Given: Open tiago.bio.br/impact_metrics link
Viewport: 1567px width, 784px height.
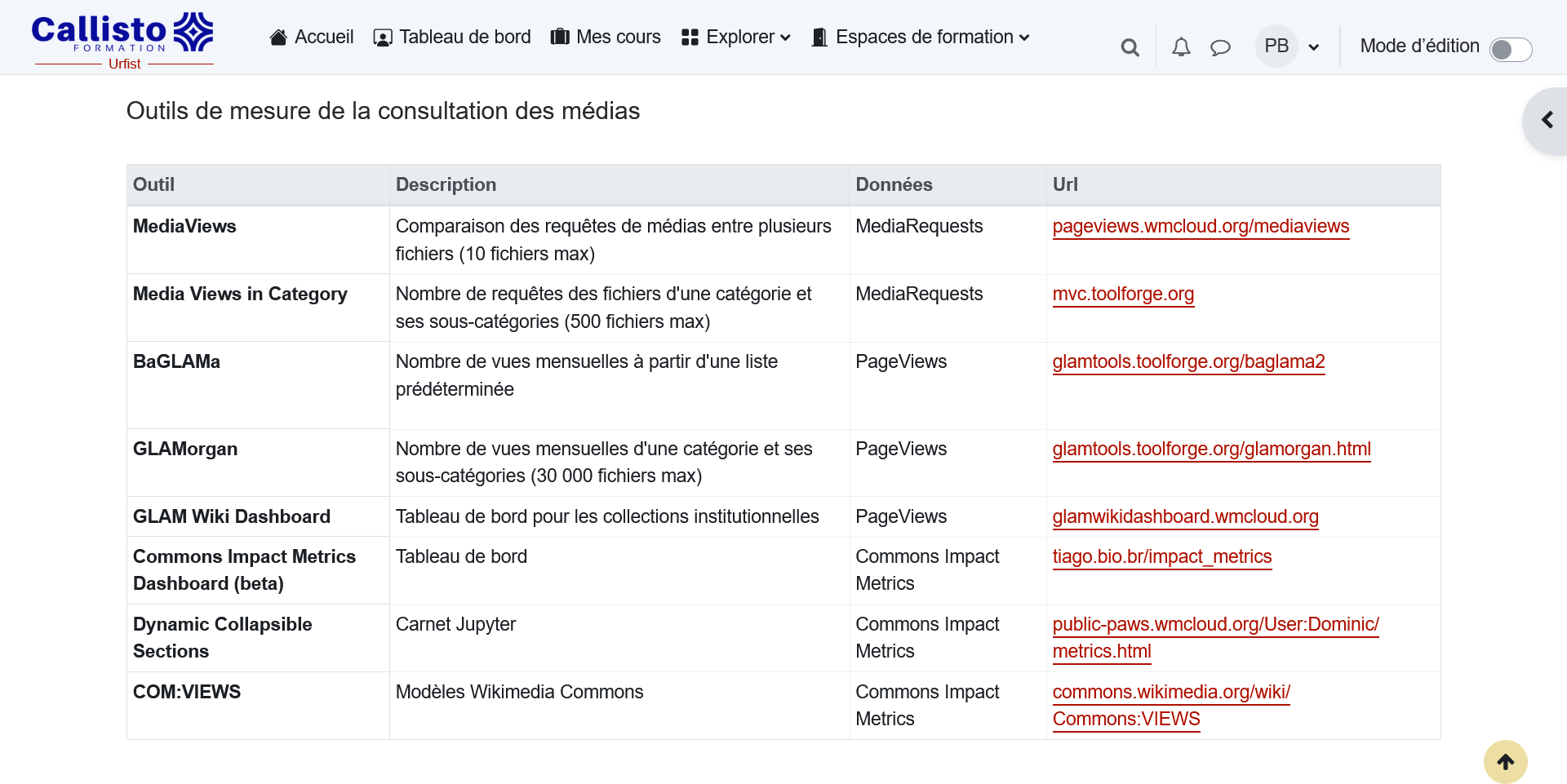Looking at the screenshot, I should pyautogui.click(x=1162, y=557).
